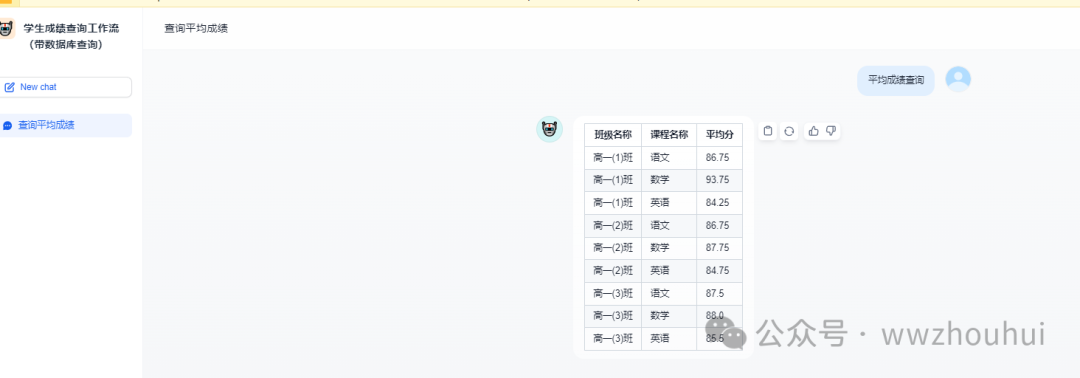This screenshot has height=378, width=1080.
Task: Click the New chat pencil icon
Action: coord(10,87)
